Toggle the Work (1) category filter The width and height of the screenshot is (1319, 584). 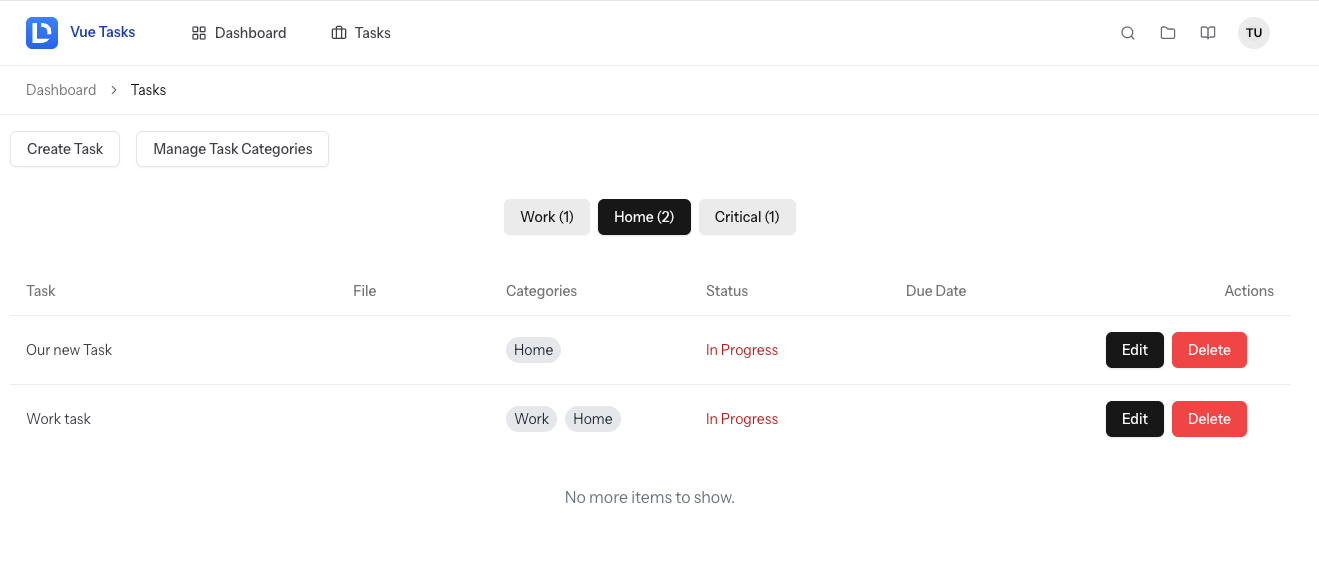[547, 217]
